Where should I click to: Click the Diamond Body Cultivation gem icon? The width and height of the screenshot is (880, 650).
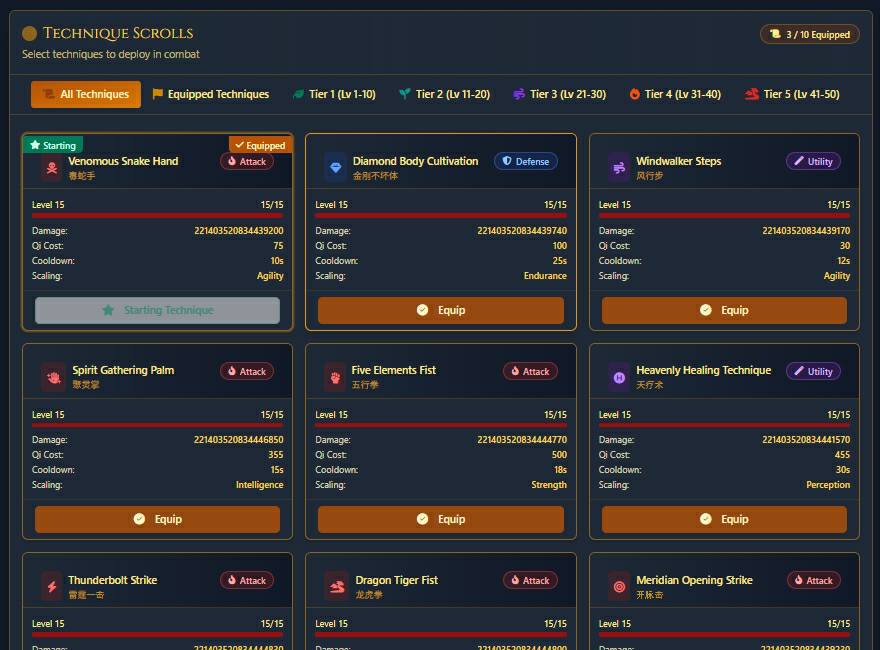[x=335, y=167]
